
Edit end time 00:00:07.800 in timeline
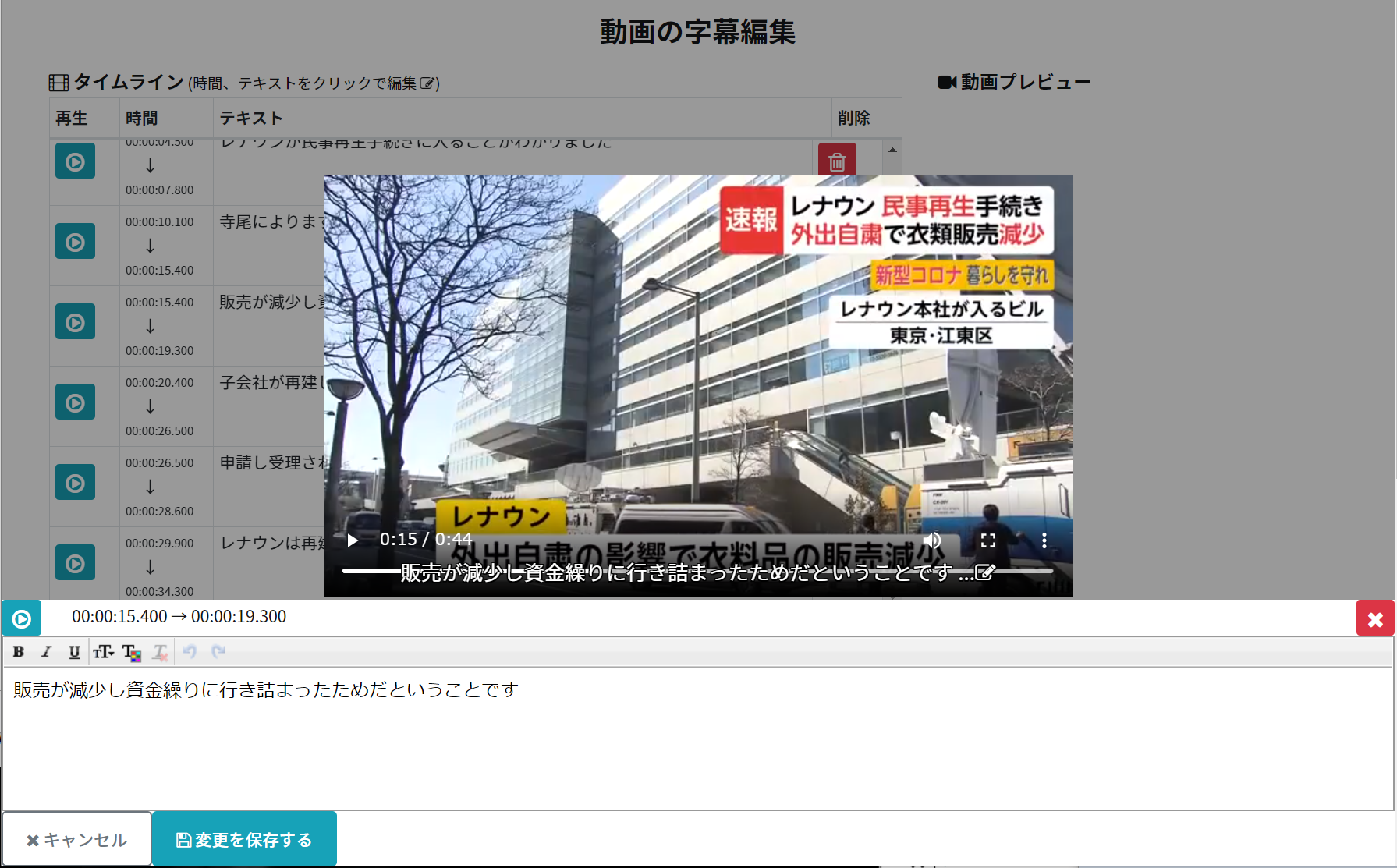point(160,190)
